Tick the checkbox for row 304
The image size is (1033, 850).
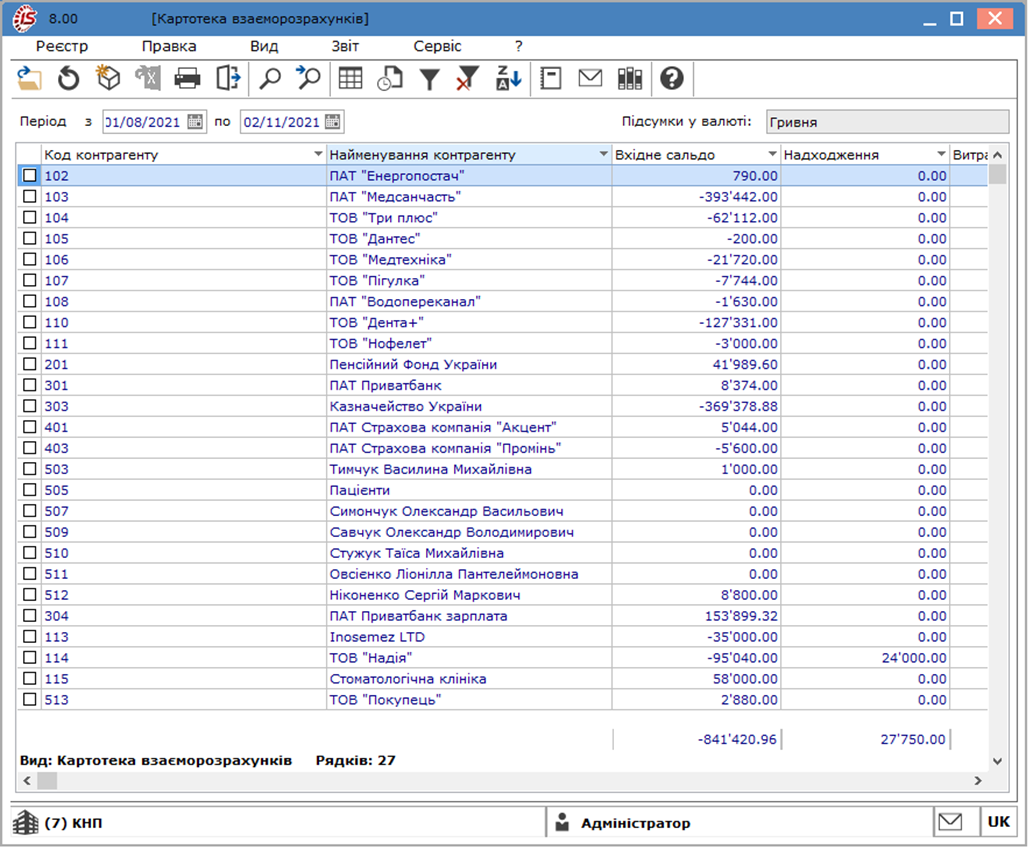point(30,615)
